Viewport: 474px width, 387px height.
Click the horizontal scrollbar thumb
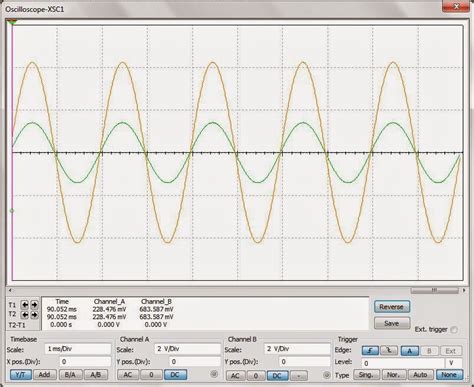pyautogui.click(x=434, y=290)
